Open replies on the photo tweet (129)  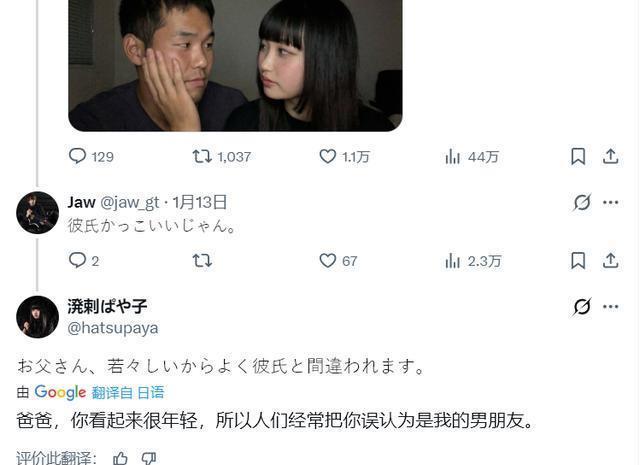[x=91, y=156]
